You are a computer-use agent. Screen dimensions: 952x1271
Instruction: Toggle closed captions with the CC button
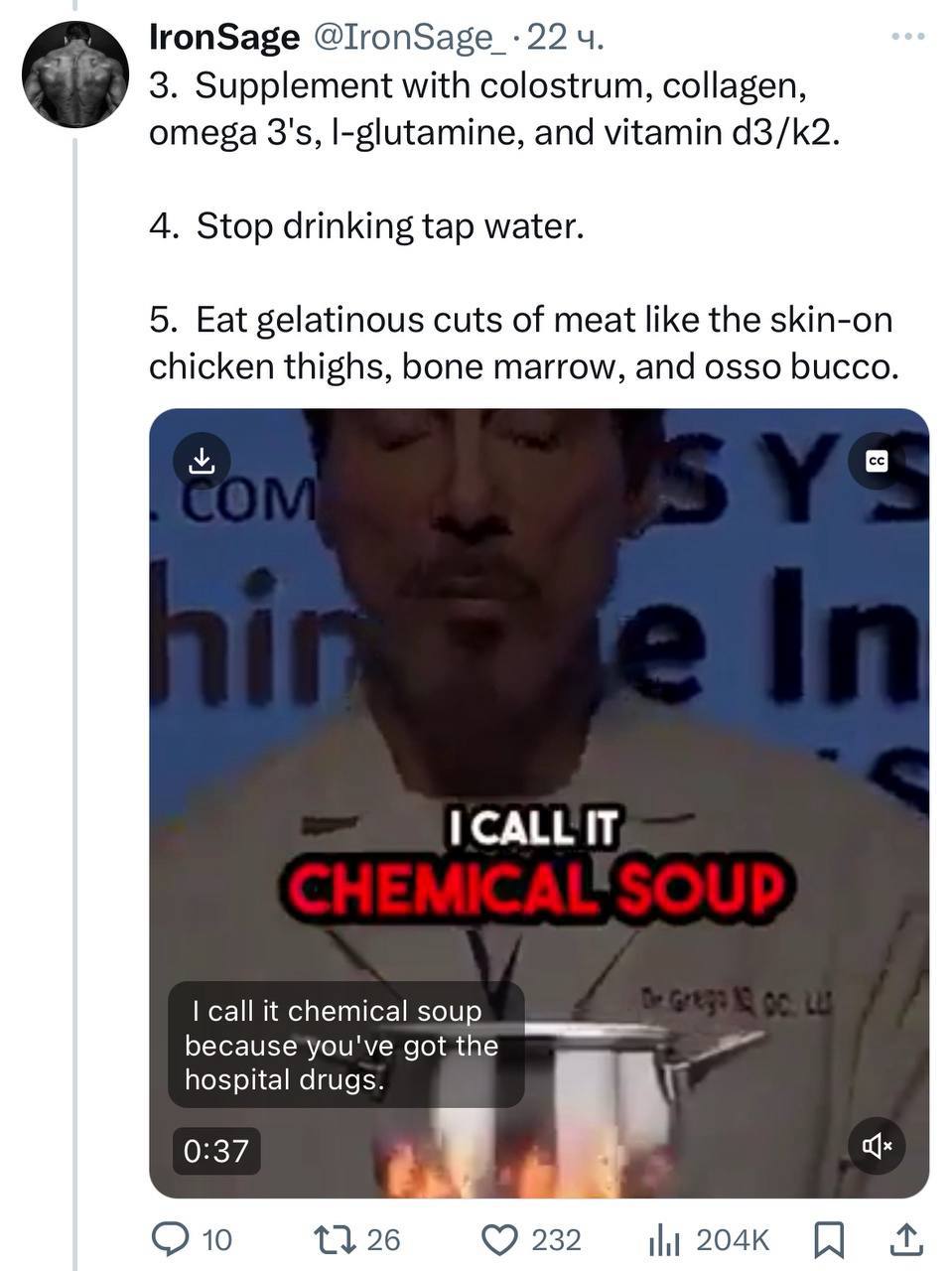[x=877, y=461]
